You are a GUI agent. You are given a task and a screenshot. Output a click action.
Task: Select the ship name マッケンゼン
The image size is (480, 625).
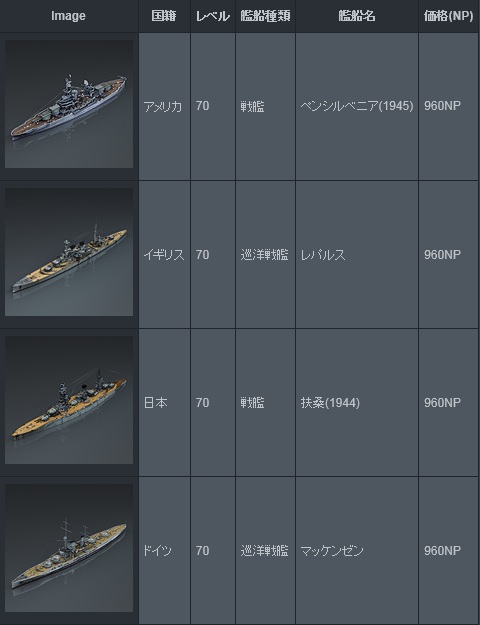pyautogui.click(x=332, y=551)
